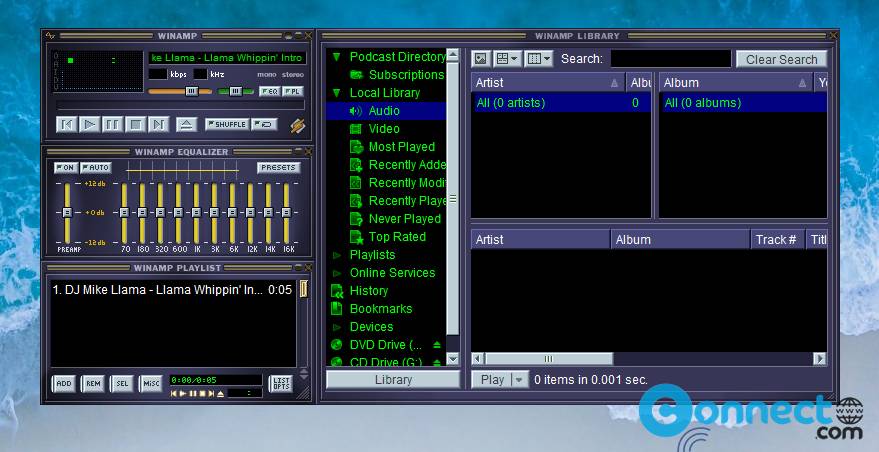Viewport: 879px width, 452px height.
Task: Click the playlist vertical scrollbar handle
Action: point(303,289)
